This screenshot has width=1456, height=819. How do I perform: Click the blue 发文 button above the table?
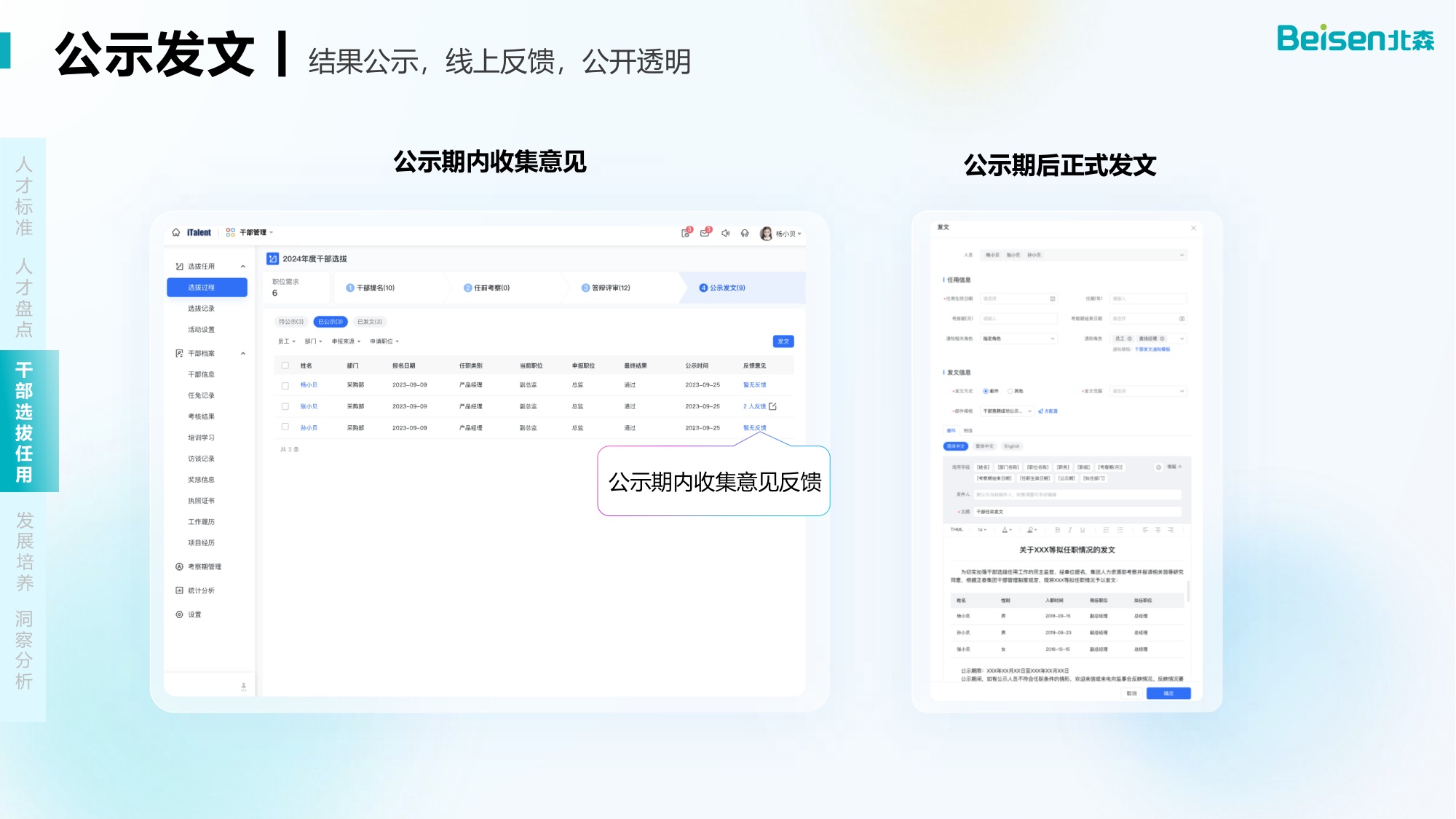783,341
